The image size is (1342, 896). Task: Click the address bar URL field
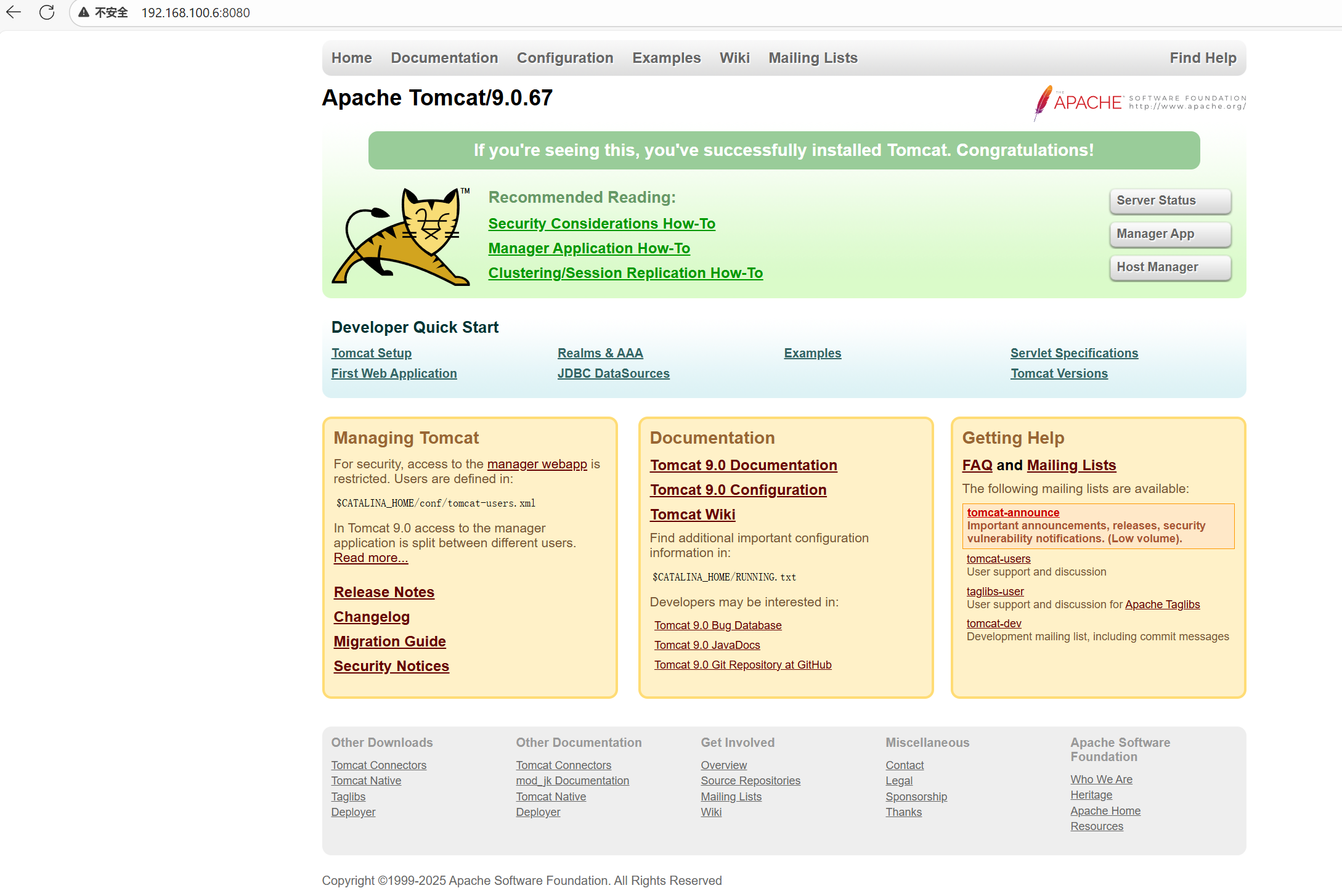click(195, 13)
